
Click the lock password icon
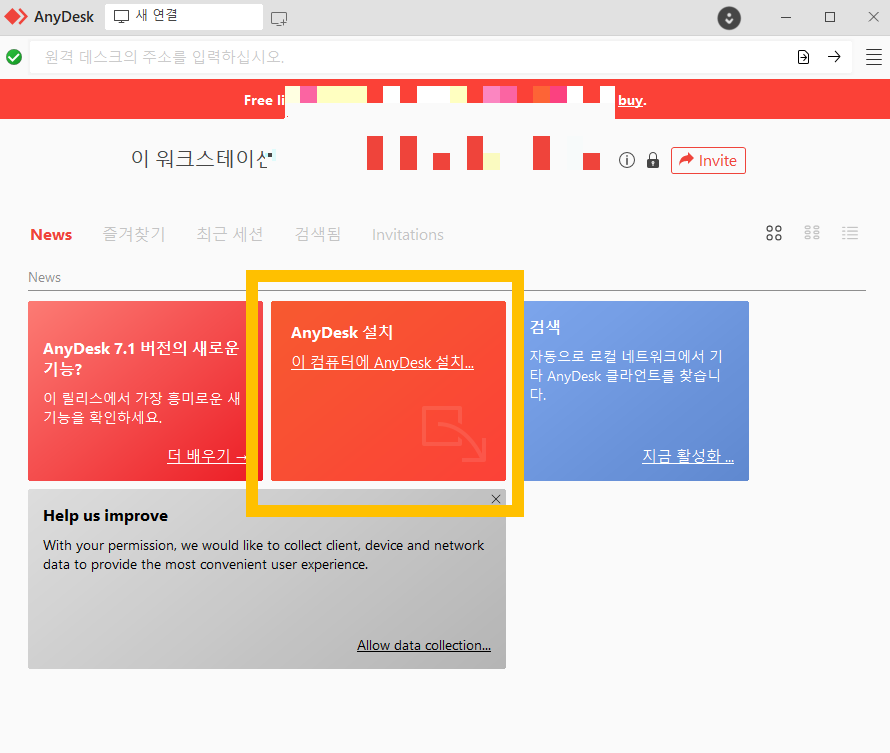pos(653,161)
